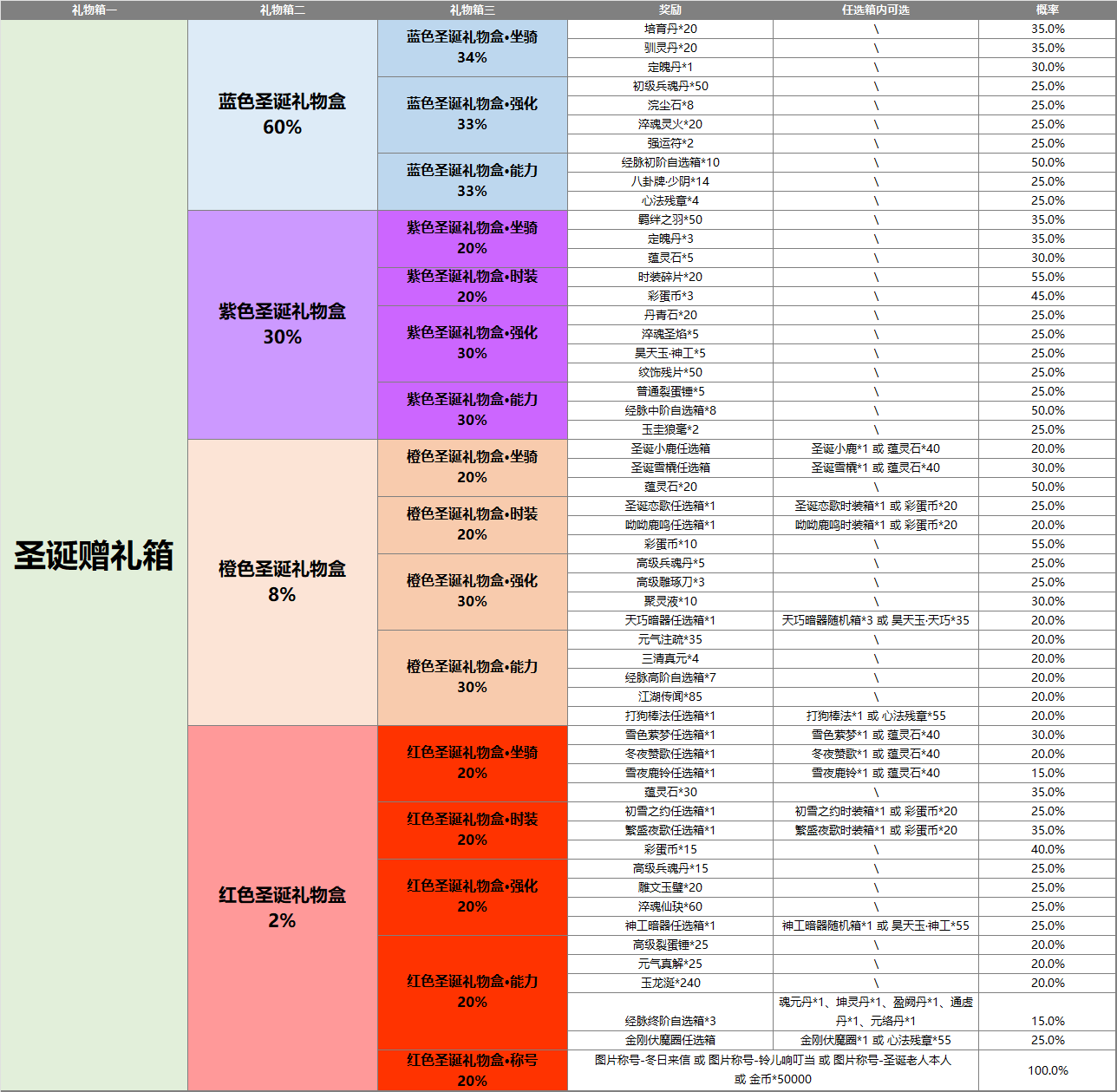Select the large 圣诞赠礼箱 merged cell

tap(94, 555)
